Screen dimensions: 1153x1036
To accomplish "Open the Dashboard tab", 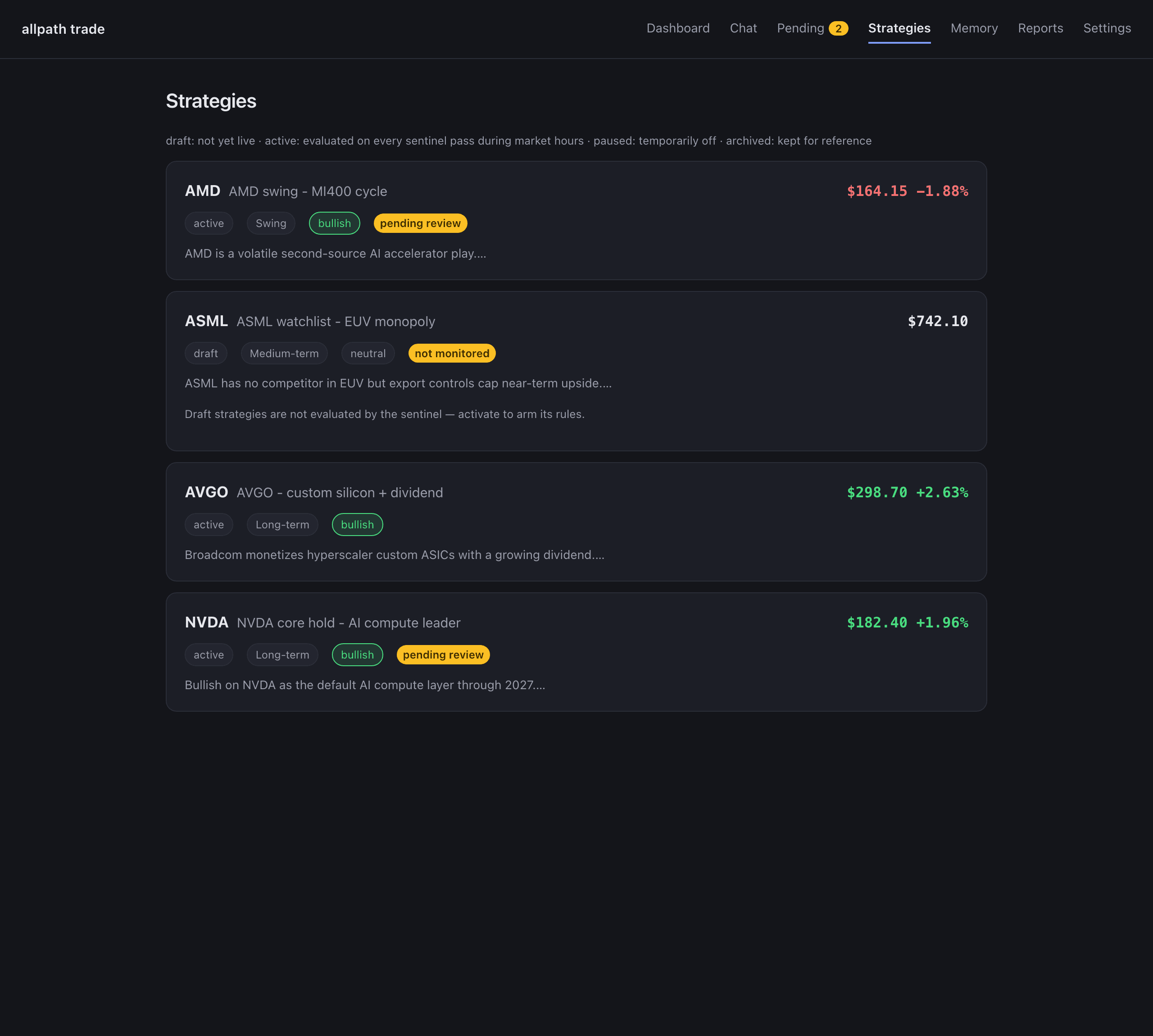I will point(678,28).
